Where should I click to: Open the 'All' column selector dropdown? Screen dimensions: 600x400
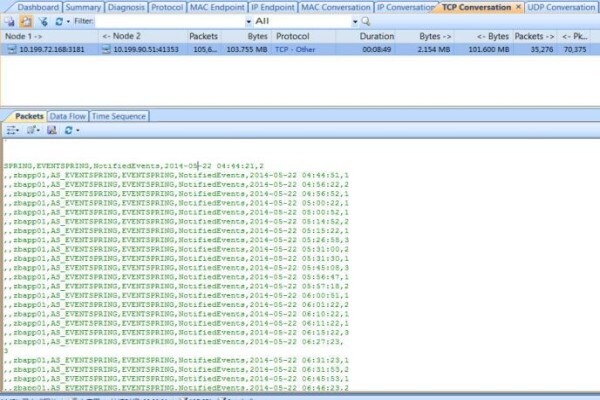click(x=355, y=21)
